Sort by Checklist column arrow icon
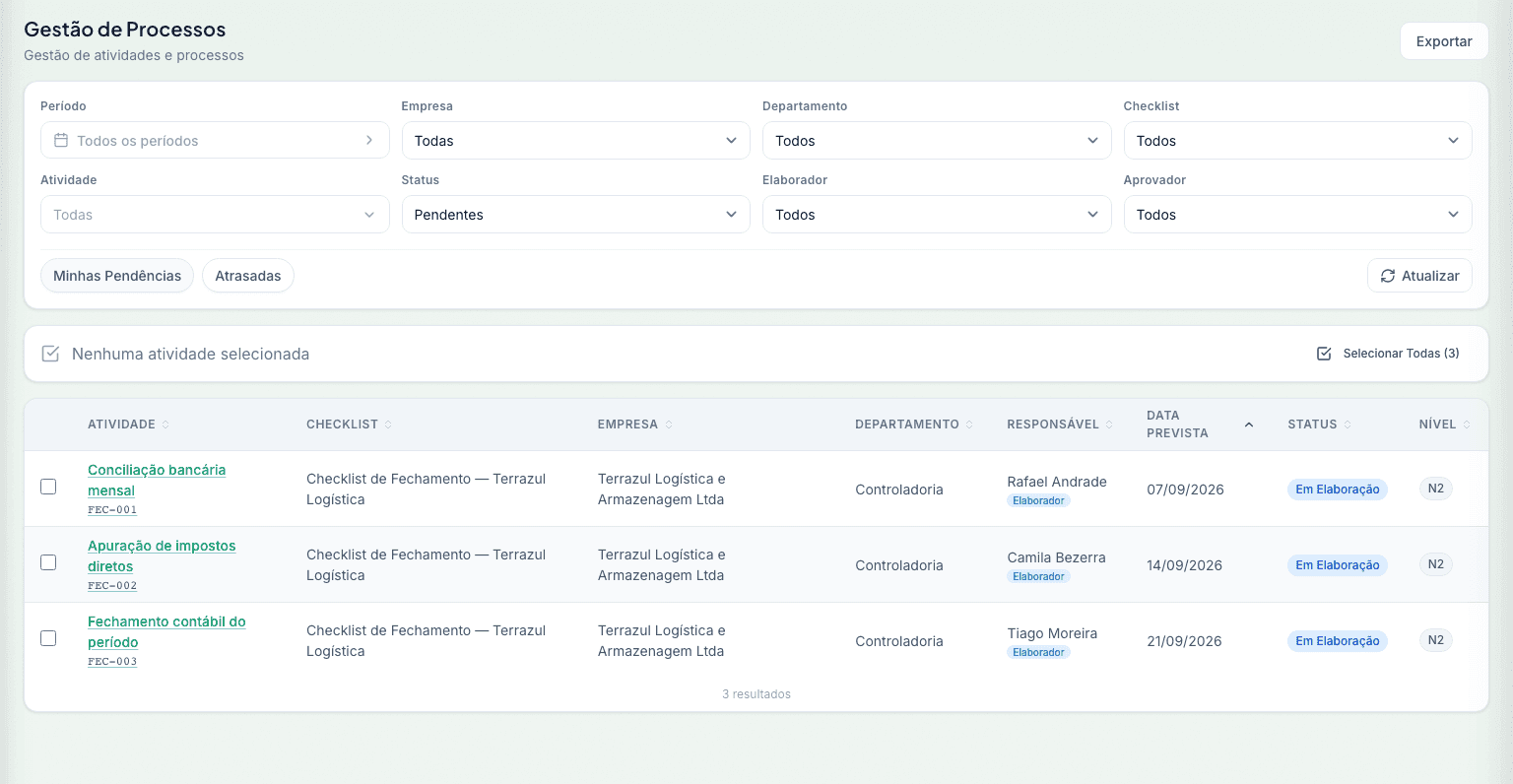Screen dimensions: 1513x784 coord(388,425)
